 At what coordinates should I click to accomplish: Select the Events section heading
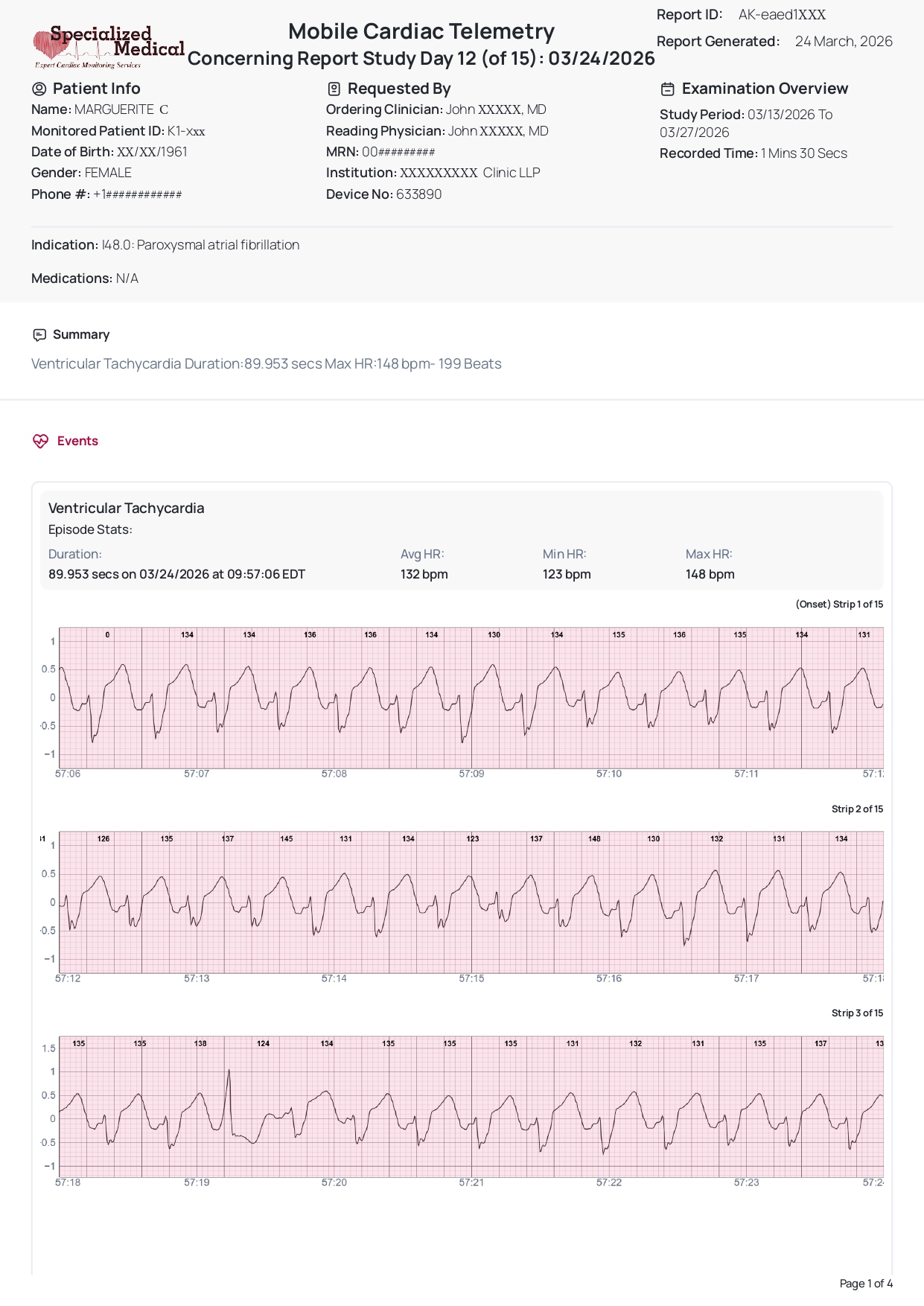point(77,441)
